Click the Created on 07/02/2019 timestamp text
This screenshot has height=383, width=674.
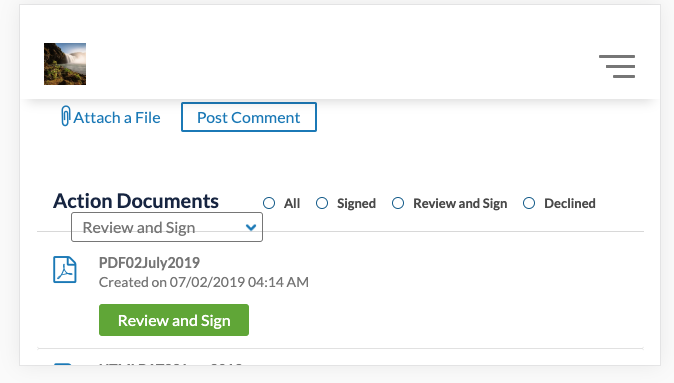tap(204, 282)
